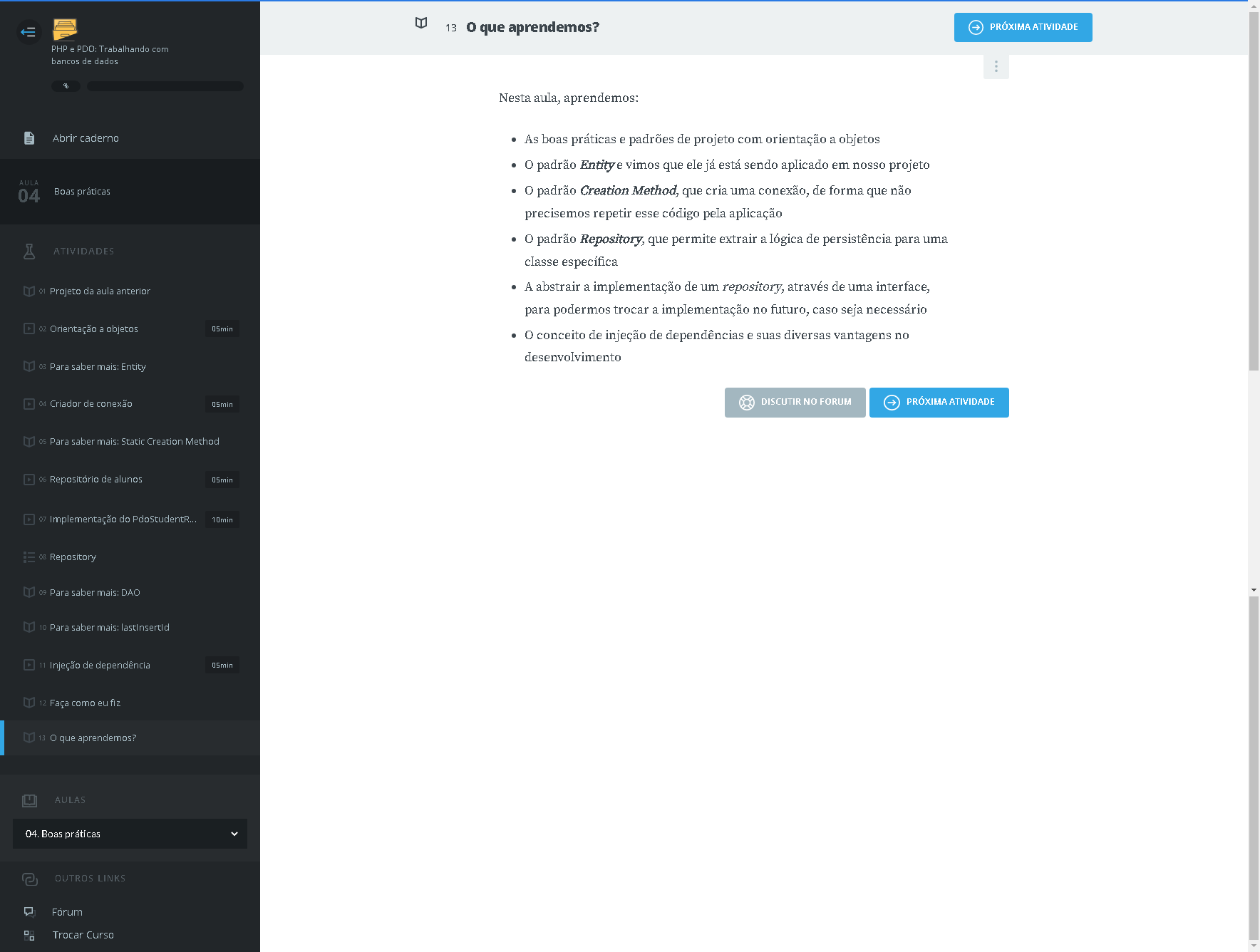The image size is (1260, 952).
Task: Click the three-dot options icon near the content
Action: [x=996, y=67]
